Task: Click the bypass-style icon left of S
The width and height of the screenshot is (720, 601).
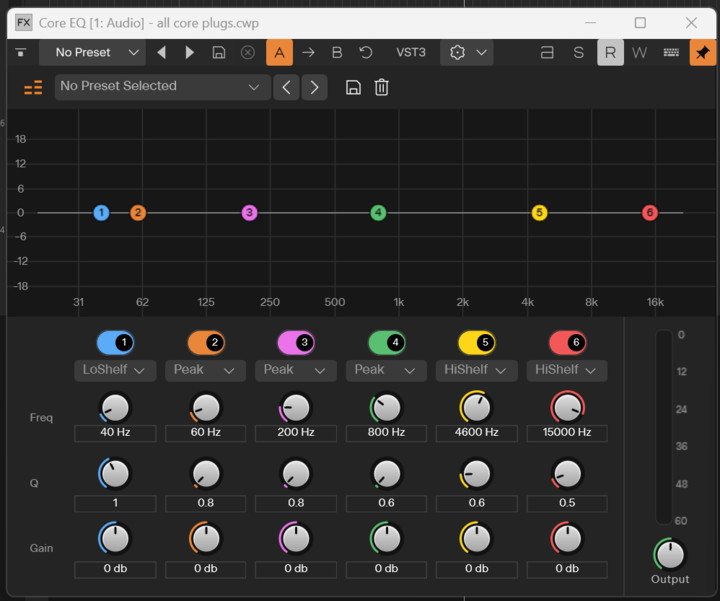Action: tap(547, 52)
